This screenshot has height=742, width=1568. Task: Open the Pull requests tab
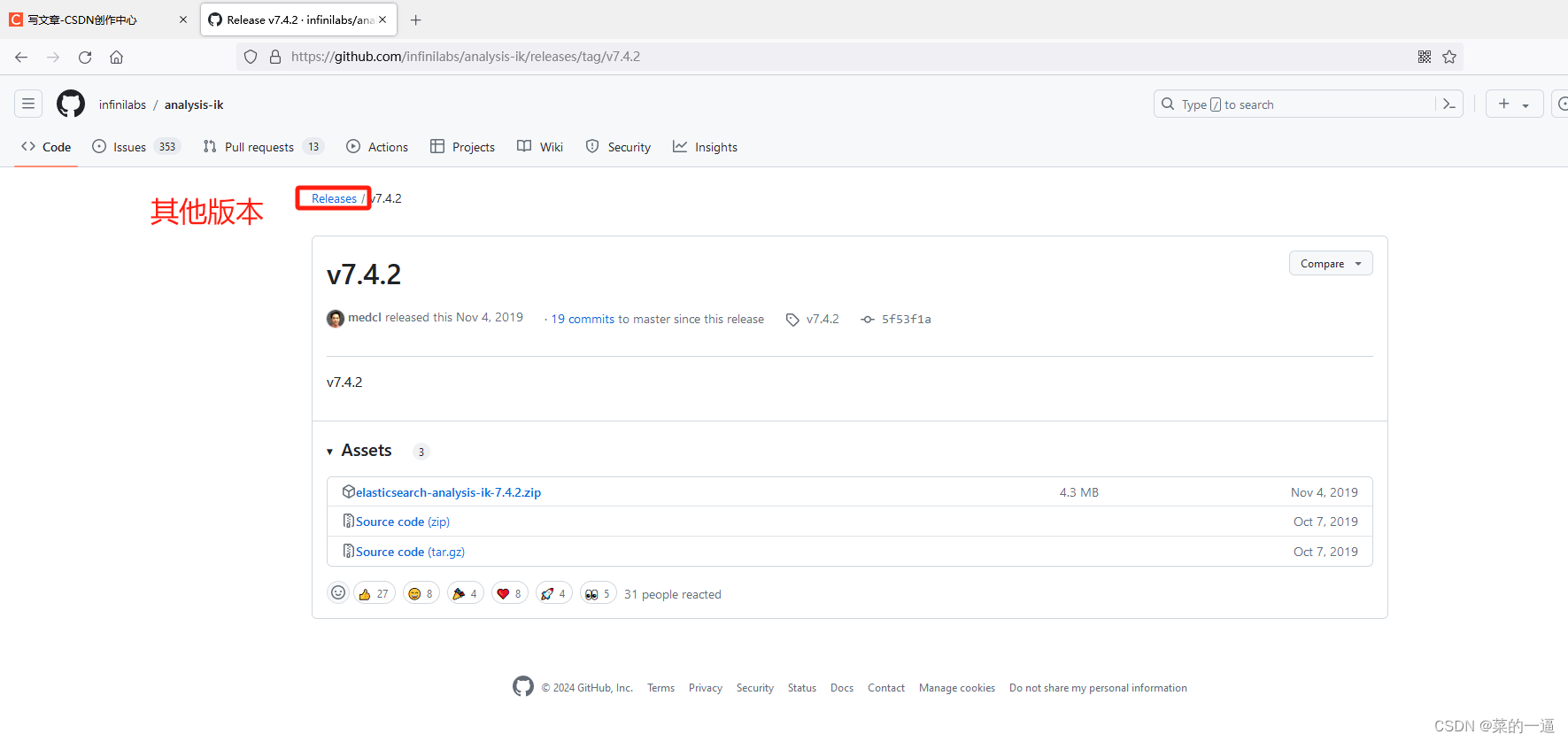click(263, 147)
